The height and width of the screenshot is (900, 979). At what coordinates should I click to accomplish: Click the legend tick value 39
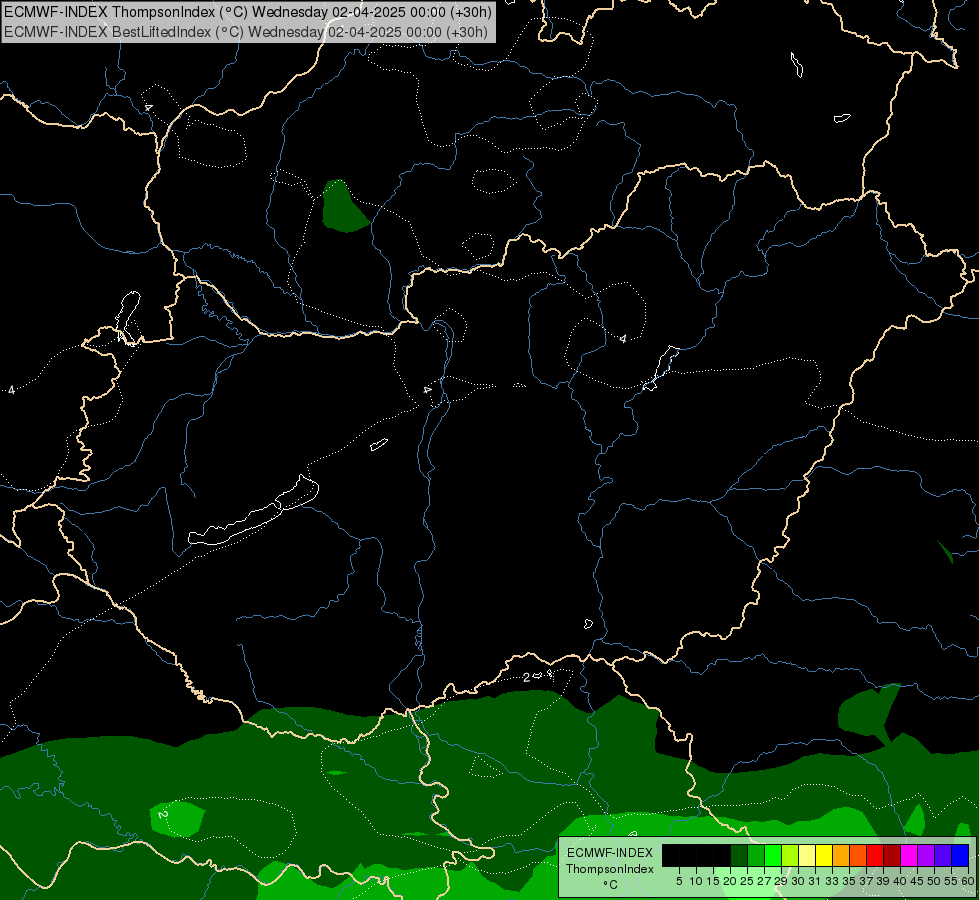click(883, 881)
